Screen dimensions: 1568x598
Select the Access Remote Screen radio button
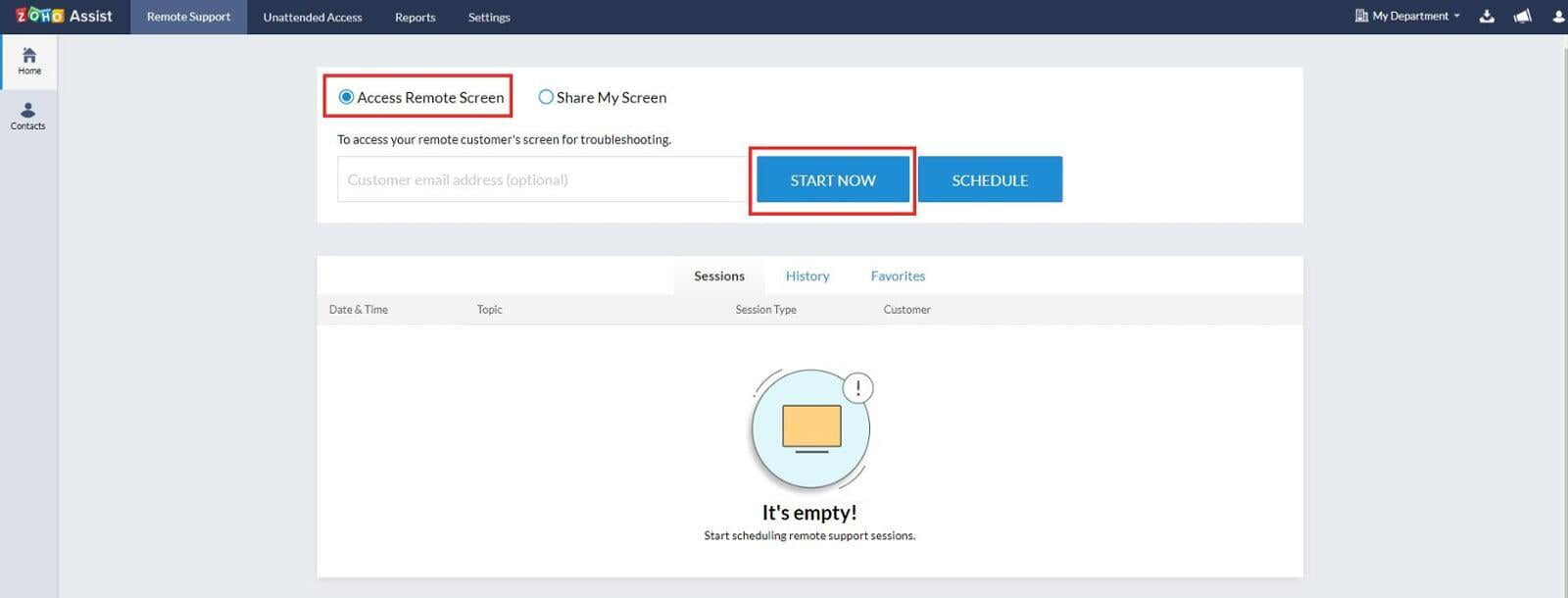coord(346,97)
